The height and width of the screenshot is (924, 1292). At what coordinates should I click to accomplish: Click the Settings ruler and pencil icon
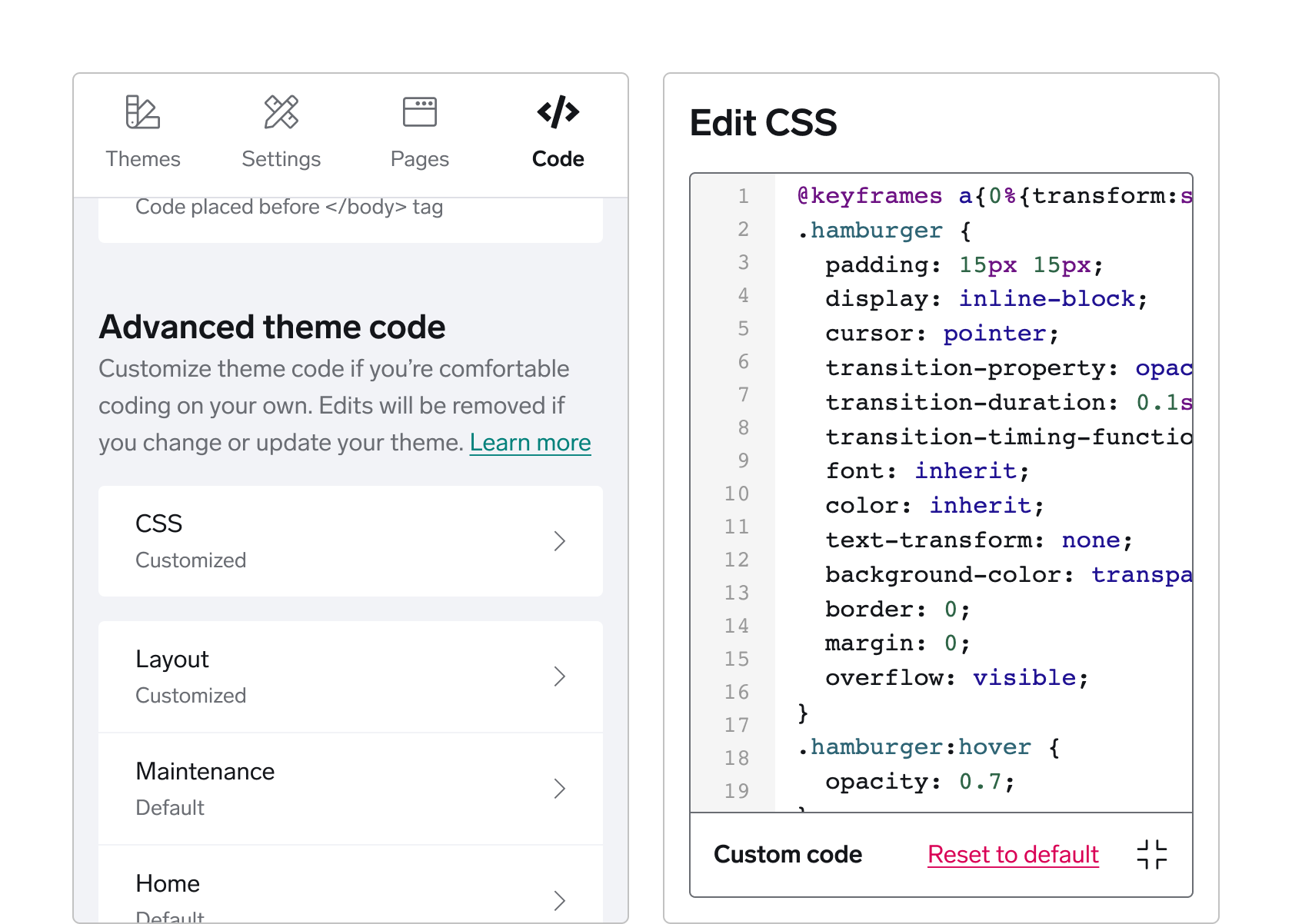tap(281, 112)
